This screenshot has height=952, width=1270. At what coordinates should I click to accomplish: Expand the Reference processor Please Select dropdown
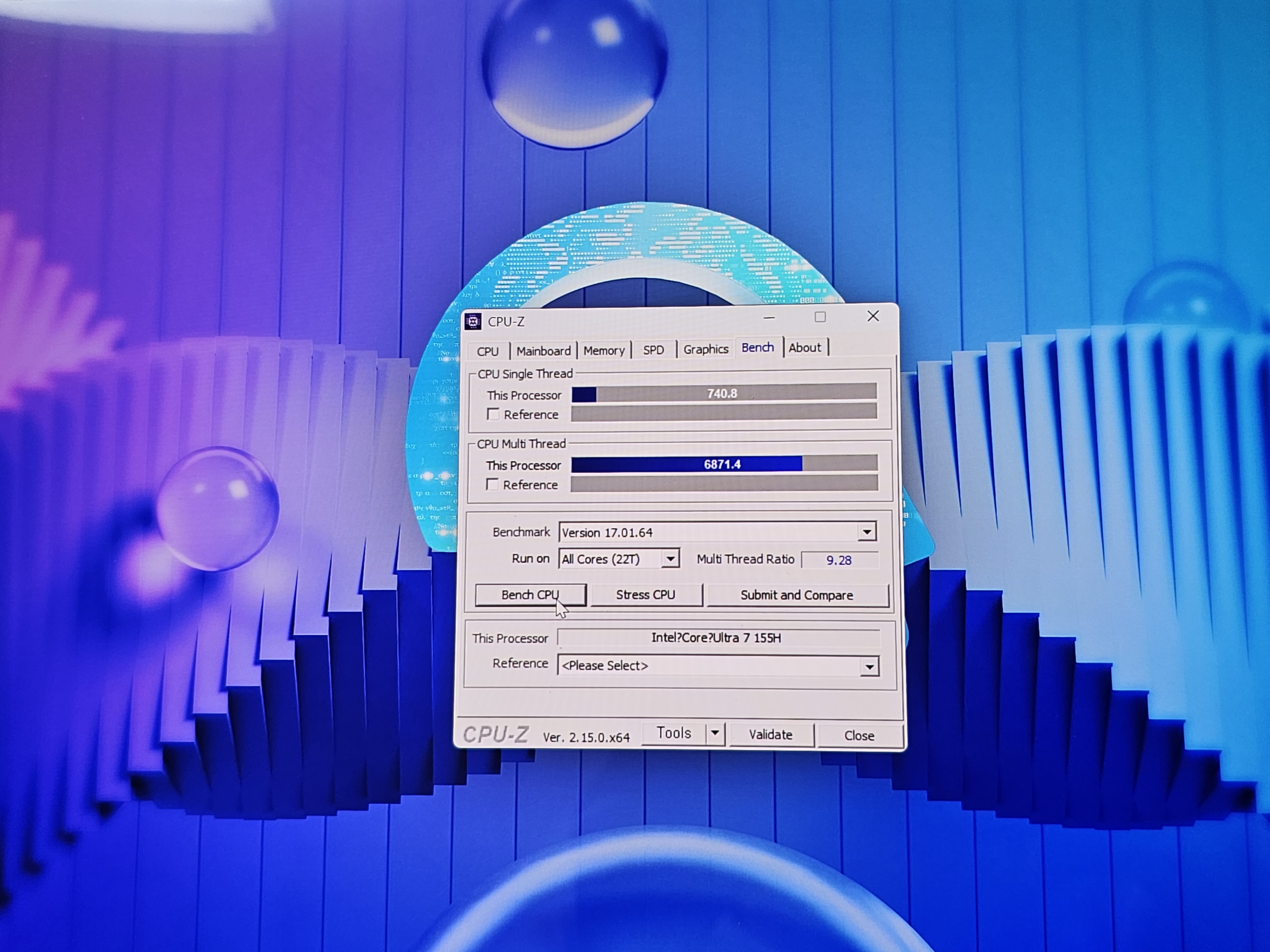click(x=869, y=667)
